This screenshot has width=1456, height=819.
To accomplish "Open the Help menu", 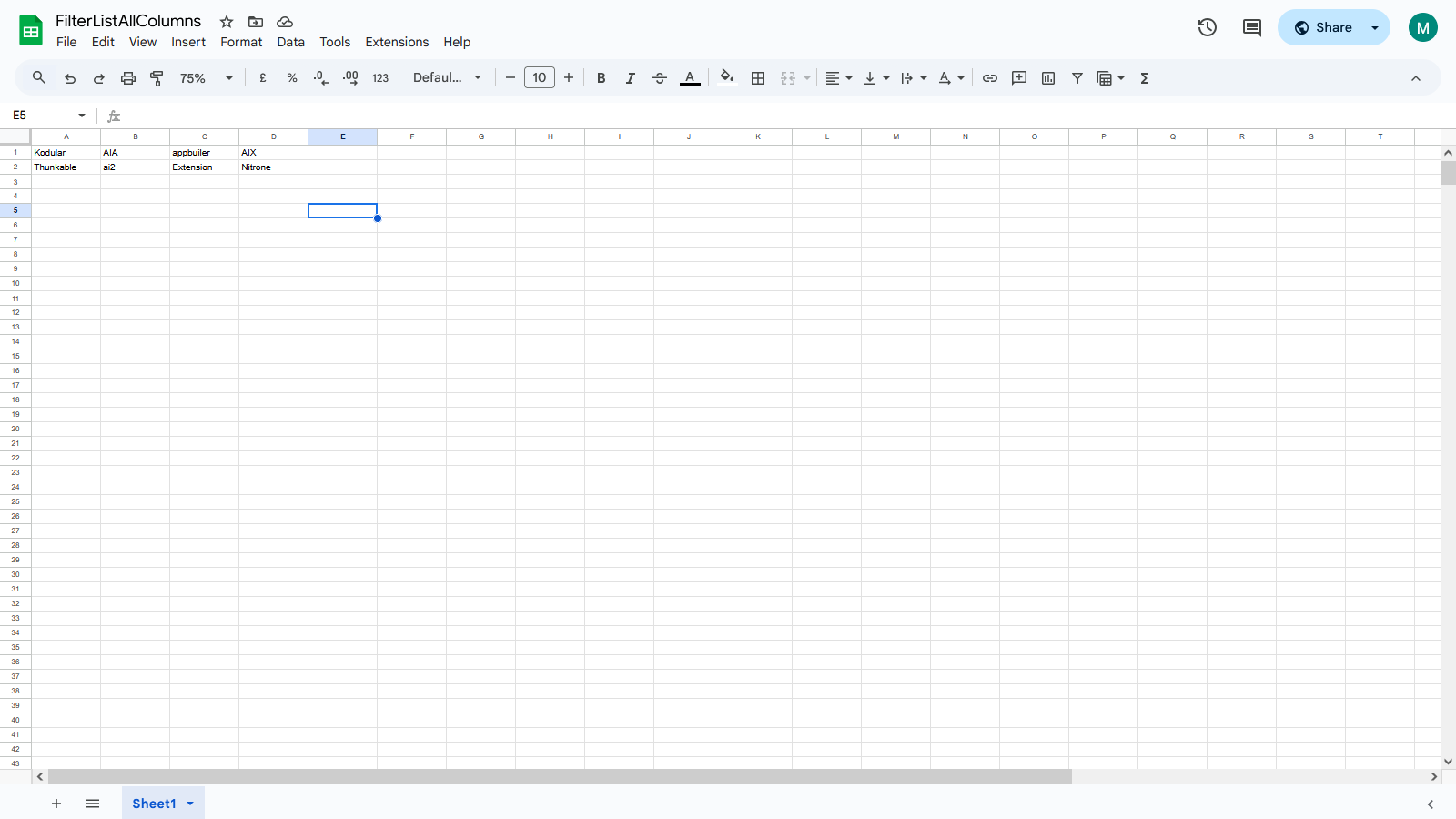I will tap(457, 42).
